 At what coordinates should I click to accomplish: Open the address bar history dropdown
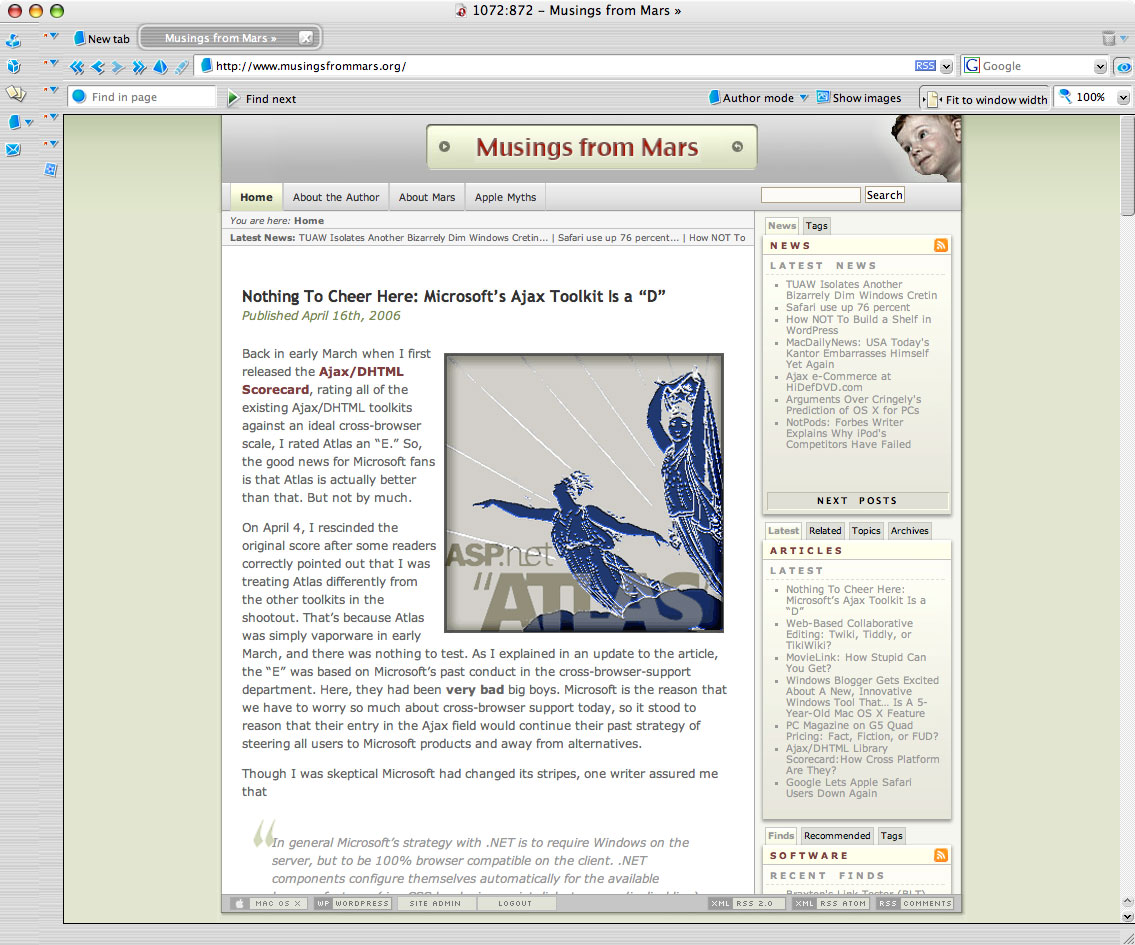click(x=946, y=67)
